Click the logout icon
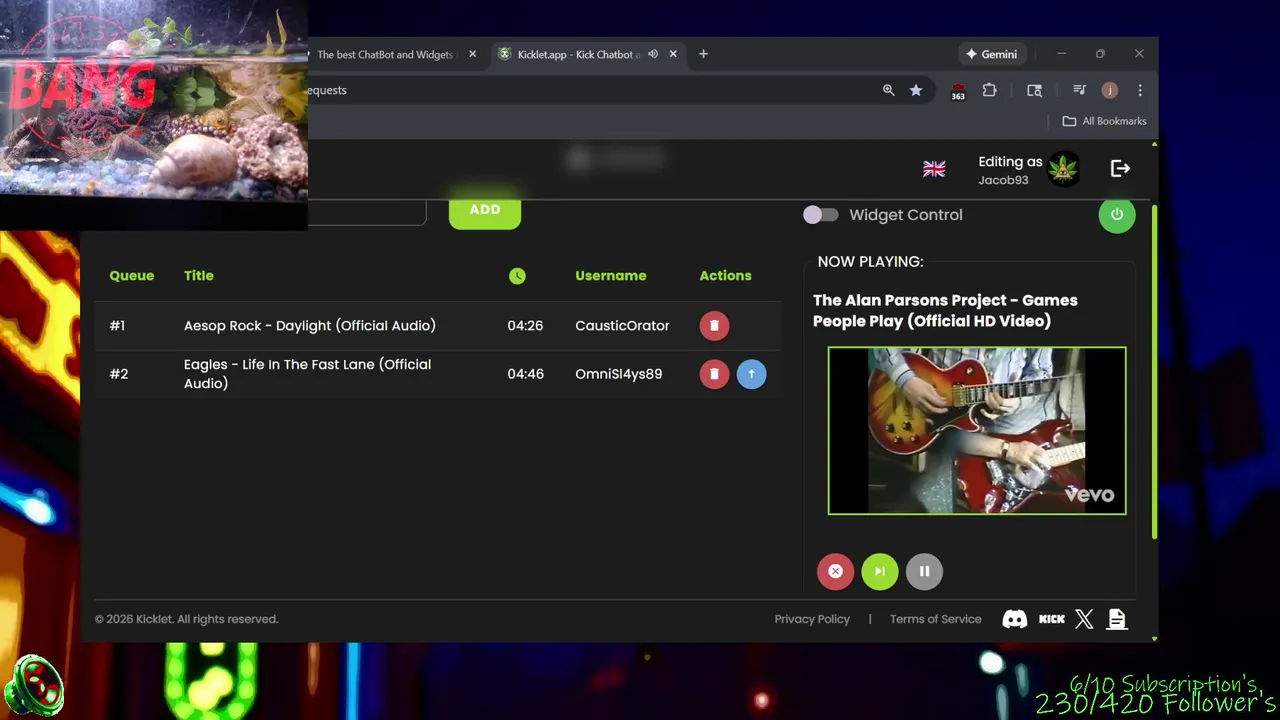 pyautogui.click(x=1120, y=169)
